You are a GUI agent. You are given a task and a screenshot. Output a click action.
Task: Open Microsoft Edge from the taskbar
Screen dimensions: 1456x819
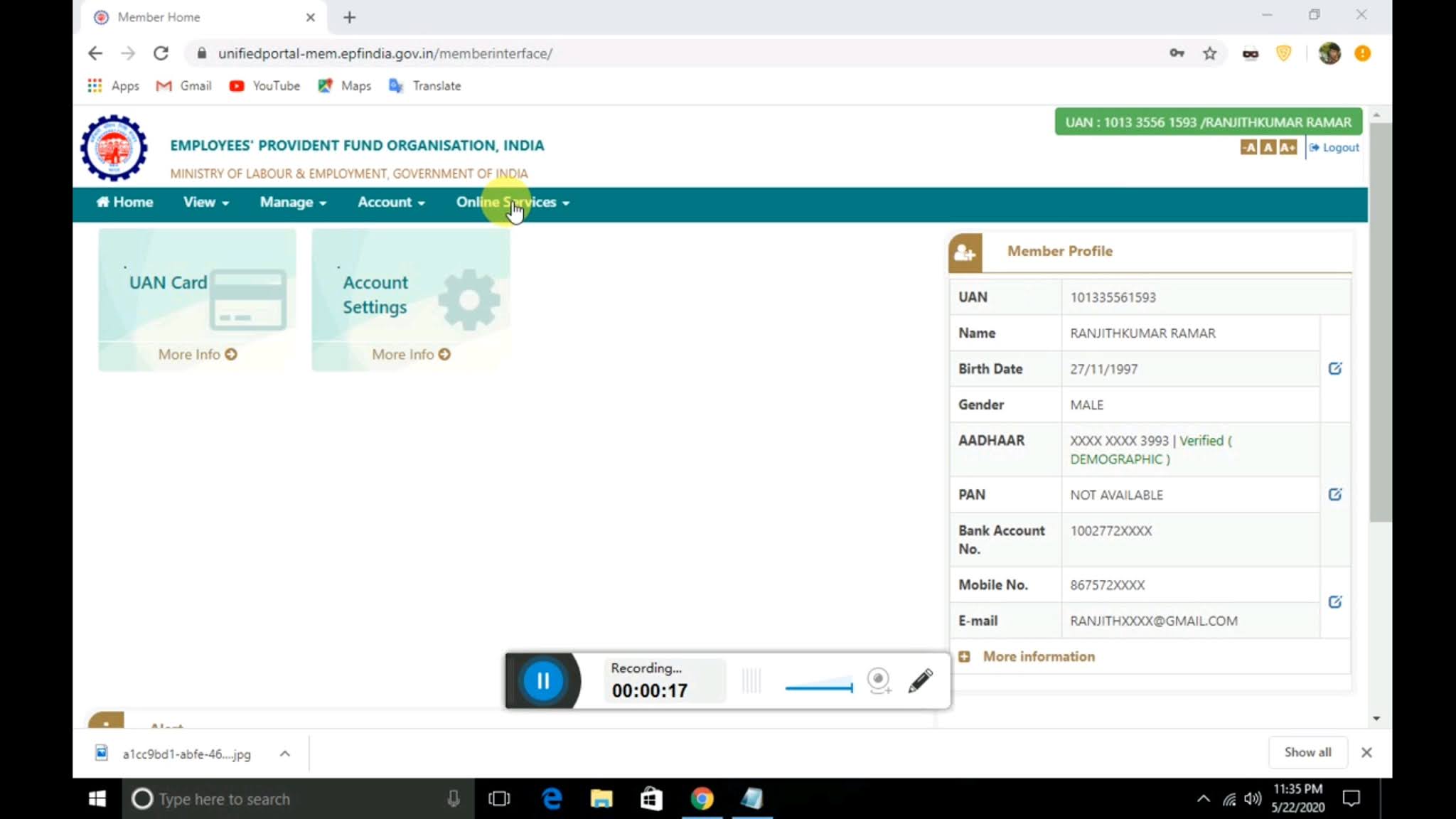click(550, 798)
